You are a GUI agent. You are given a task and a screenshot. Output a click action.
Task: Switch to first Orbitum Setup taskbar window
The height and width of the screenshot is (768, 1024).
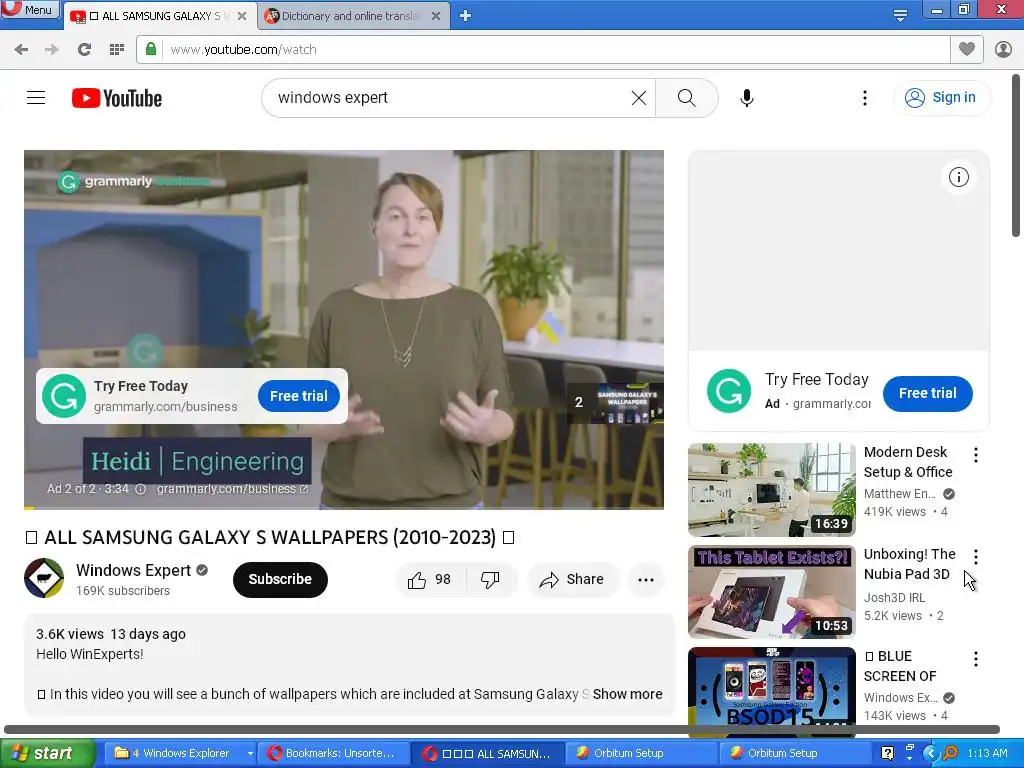click(x=640, y=753)
